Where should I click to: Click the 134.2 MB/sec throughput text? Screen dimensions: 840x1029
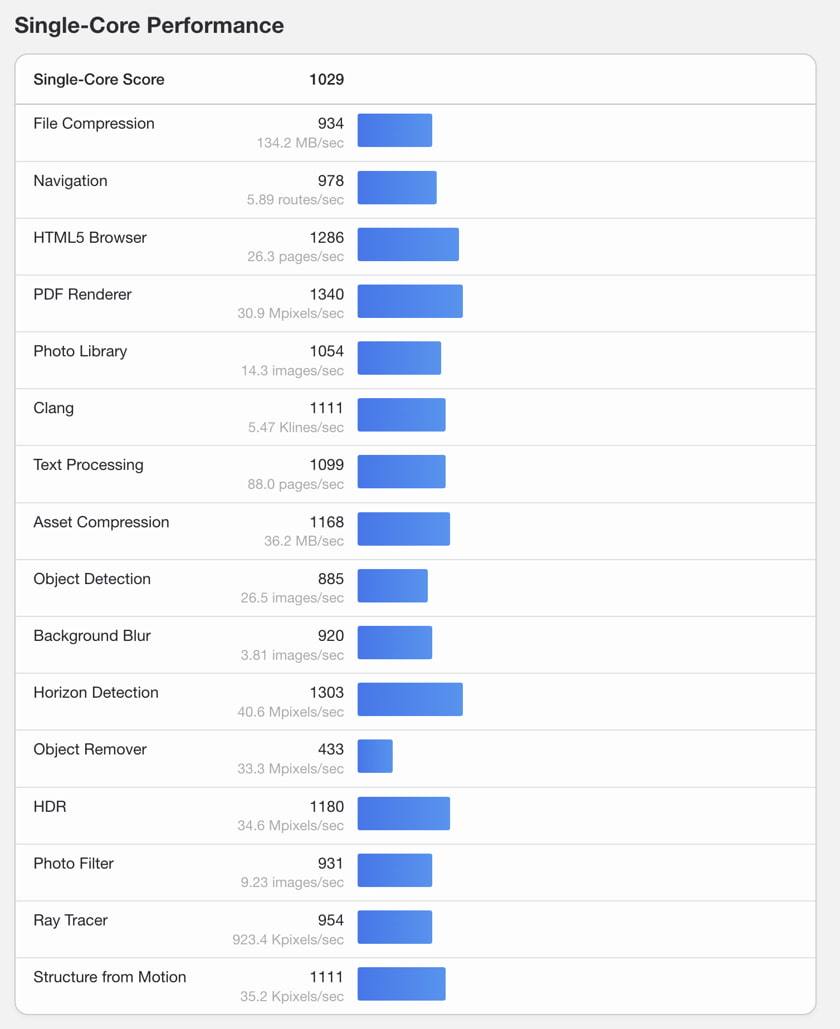(x=300, y=143)
